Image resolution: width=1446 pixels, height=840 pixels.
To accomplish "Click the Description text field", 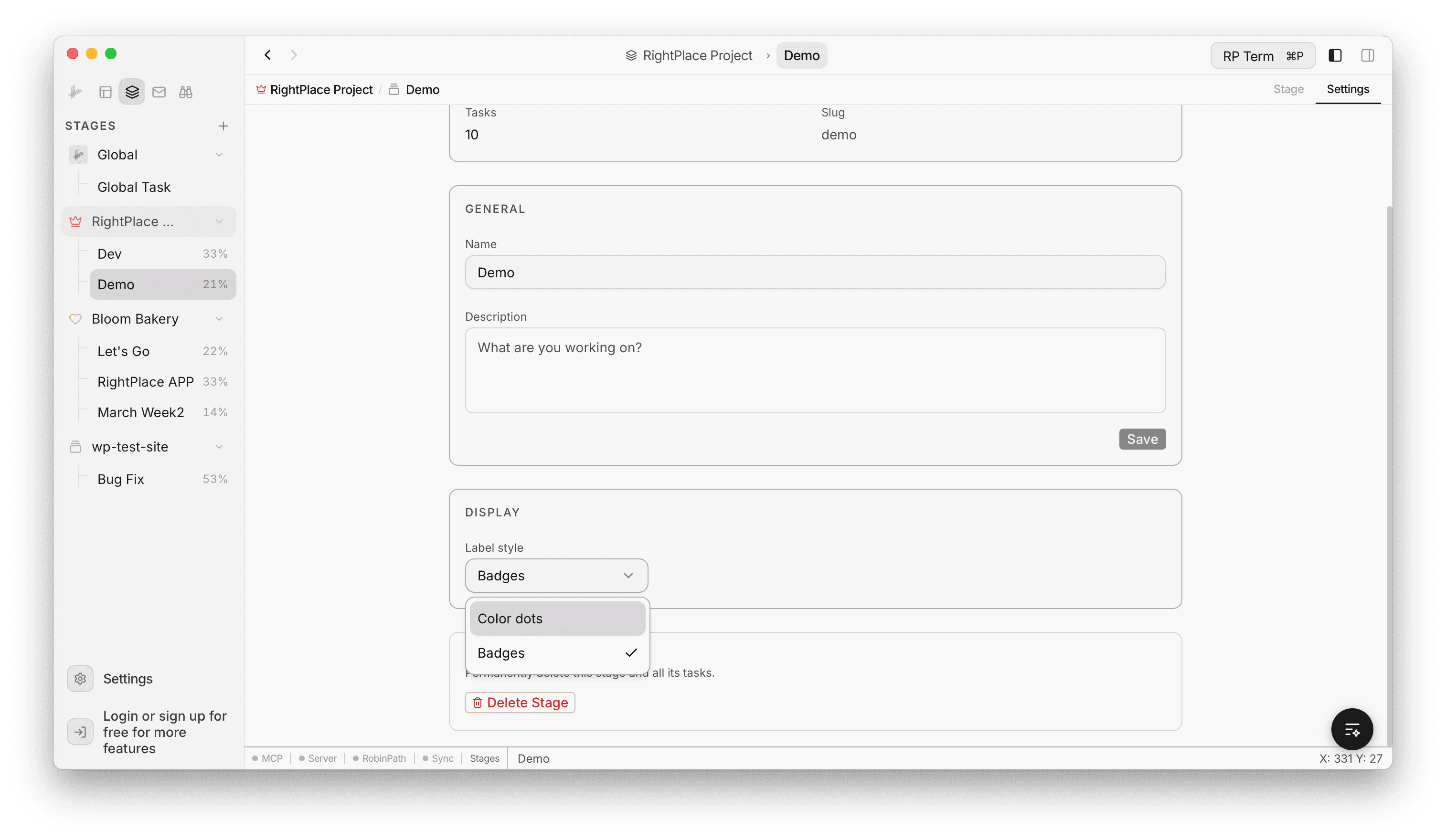I will coord(815,370).
